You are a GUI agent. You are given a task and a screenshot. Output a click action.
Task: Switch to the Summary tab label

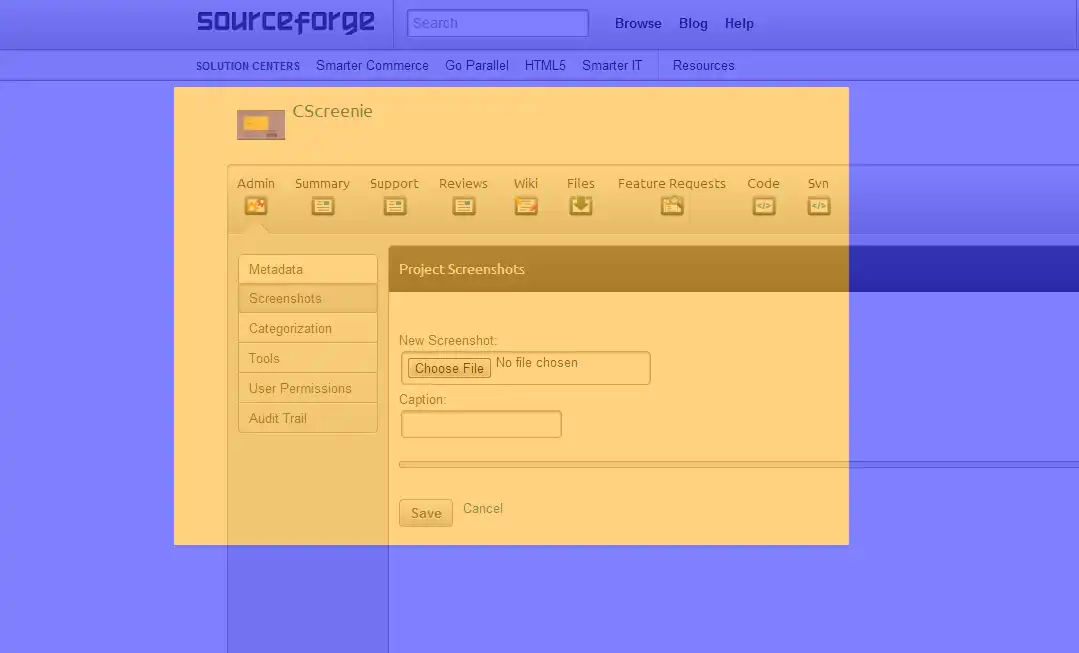[322, 184]
